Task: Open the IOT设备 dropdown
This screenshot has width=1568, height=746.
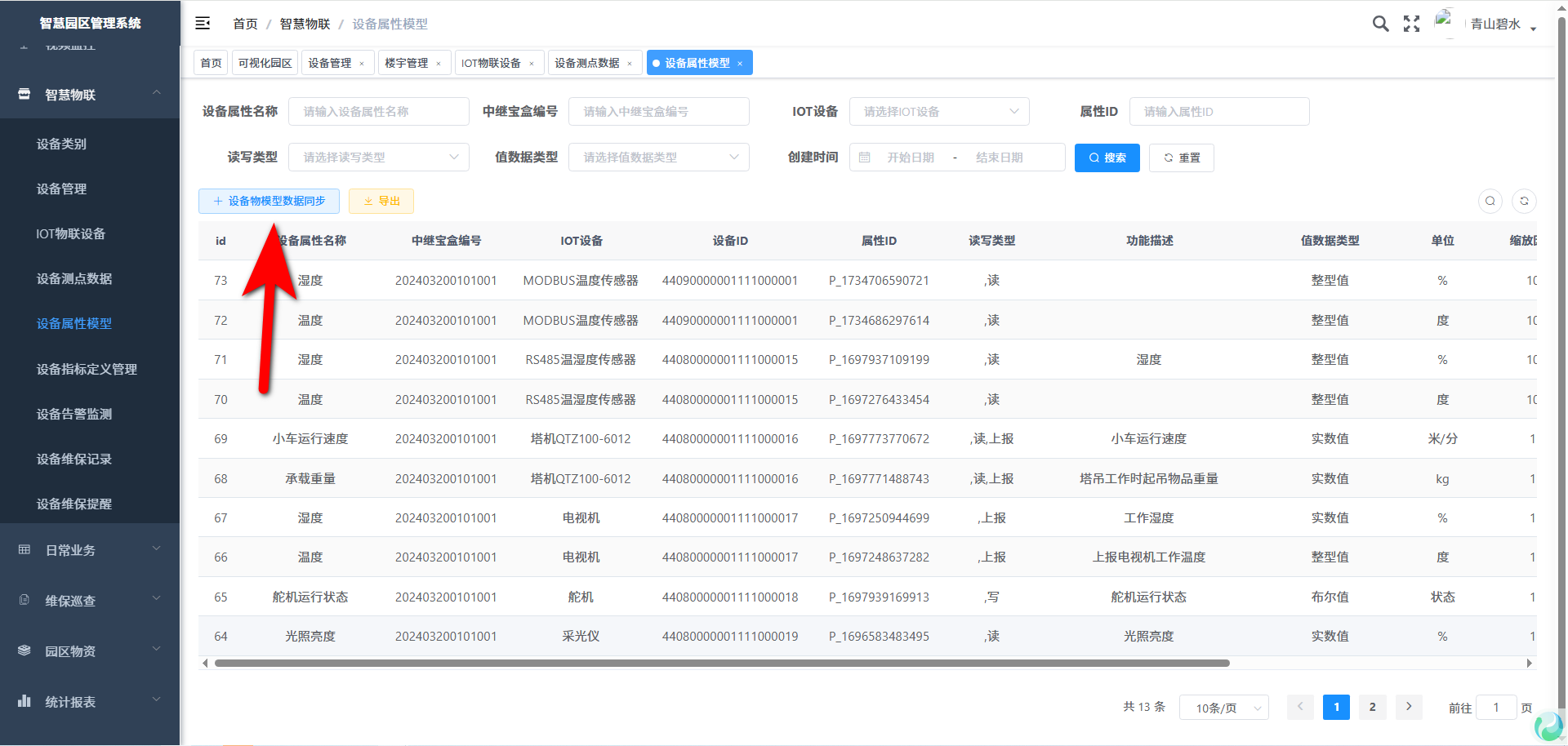Action: point(939,112)
